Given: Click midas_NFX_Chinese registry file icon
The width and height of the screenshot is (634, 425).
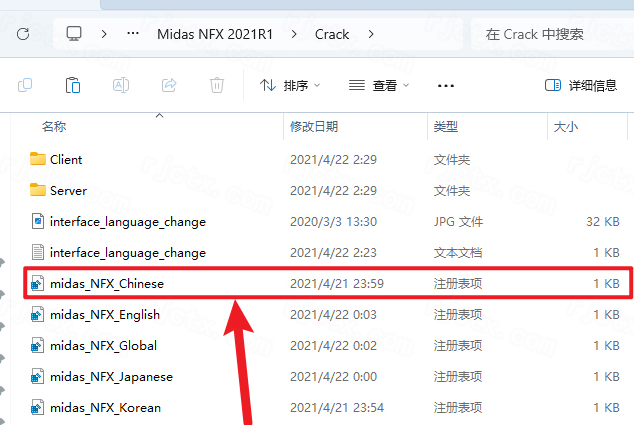Looking at the screenshot, I should point(37,283).
